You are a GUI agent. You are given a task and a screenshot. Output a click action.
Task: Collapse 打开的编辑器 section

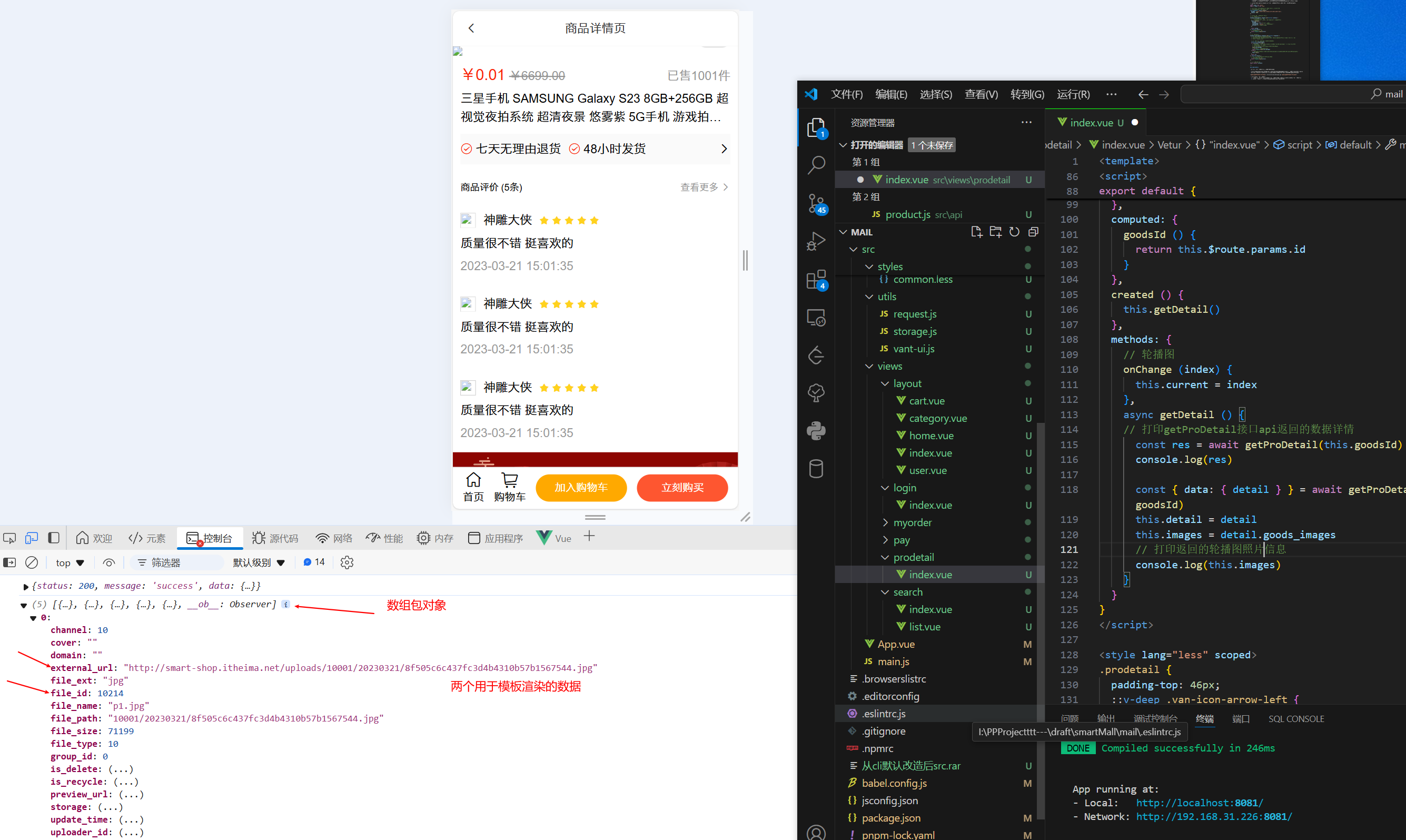coord(843,145)
